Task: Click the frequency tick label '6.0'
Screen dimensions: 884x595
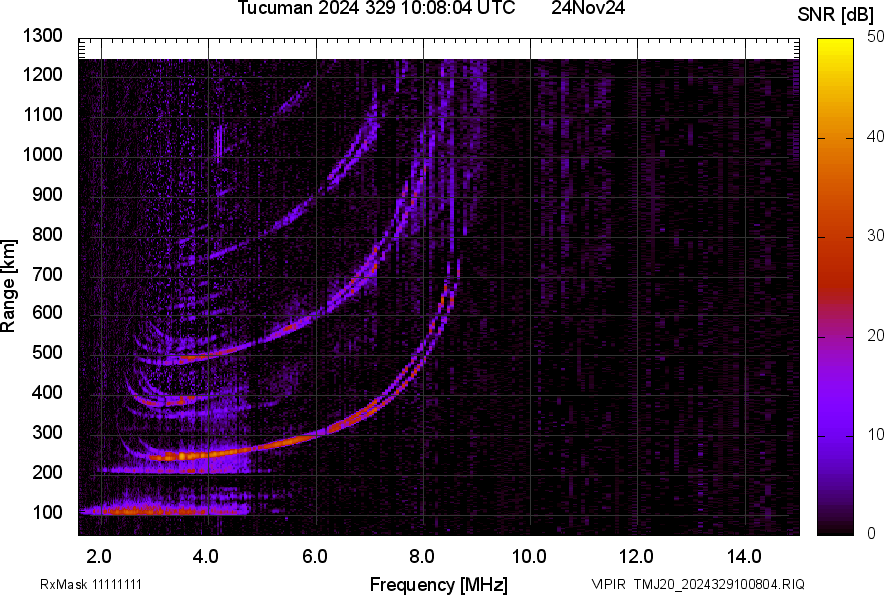Action: click(315, 557)
